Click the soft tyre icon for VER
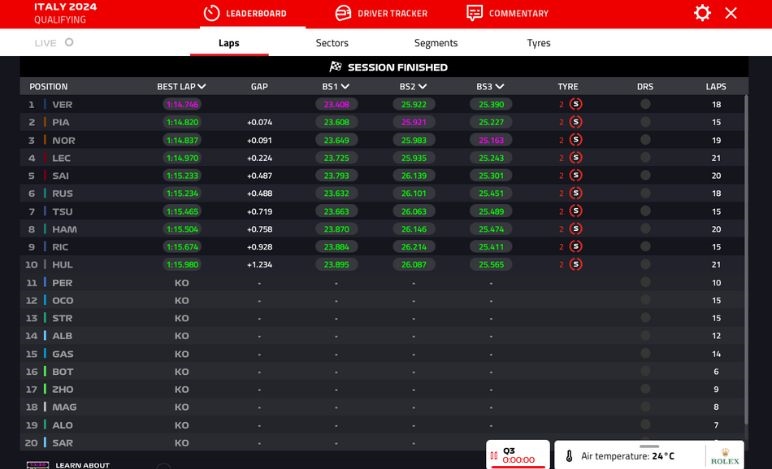This screenshot has width=772, height=469. coord(576,104)
